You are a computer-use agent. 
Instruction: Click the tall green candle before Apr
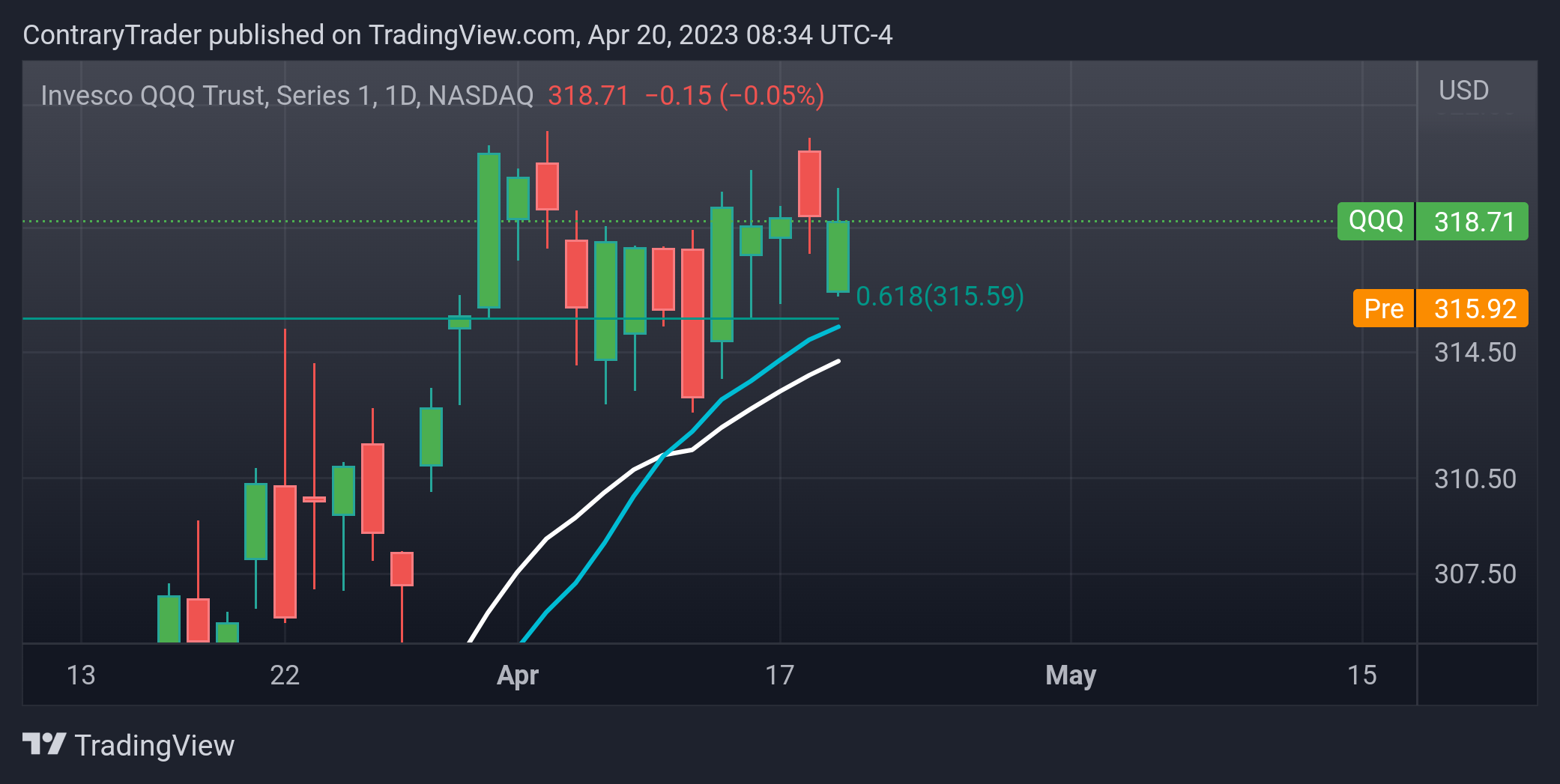[x=489, y=231]
